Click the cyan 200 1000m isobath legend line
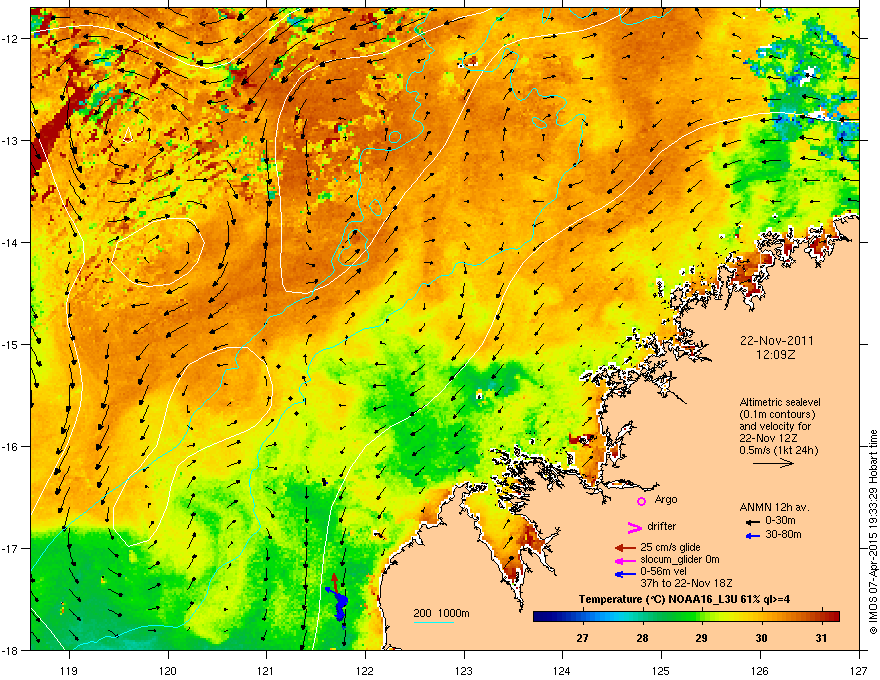The image size is (880, 680). (x=434, y=623)
